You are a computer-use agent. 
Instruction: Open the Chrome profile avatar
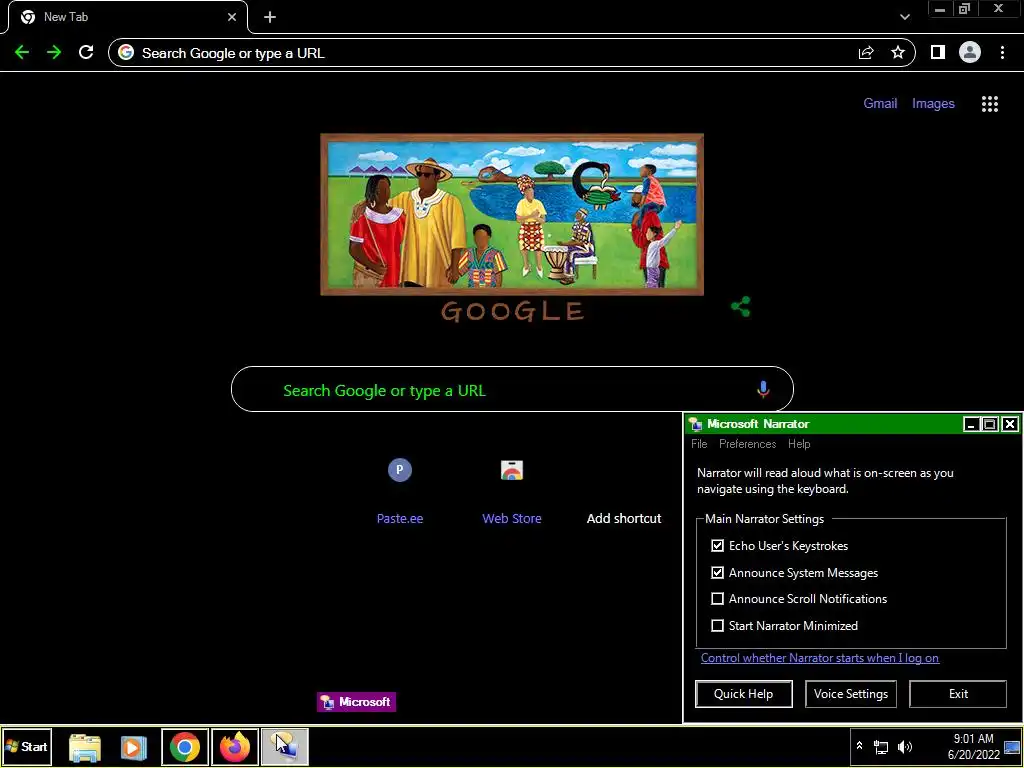point(970,52)
